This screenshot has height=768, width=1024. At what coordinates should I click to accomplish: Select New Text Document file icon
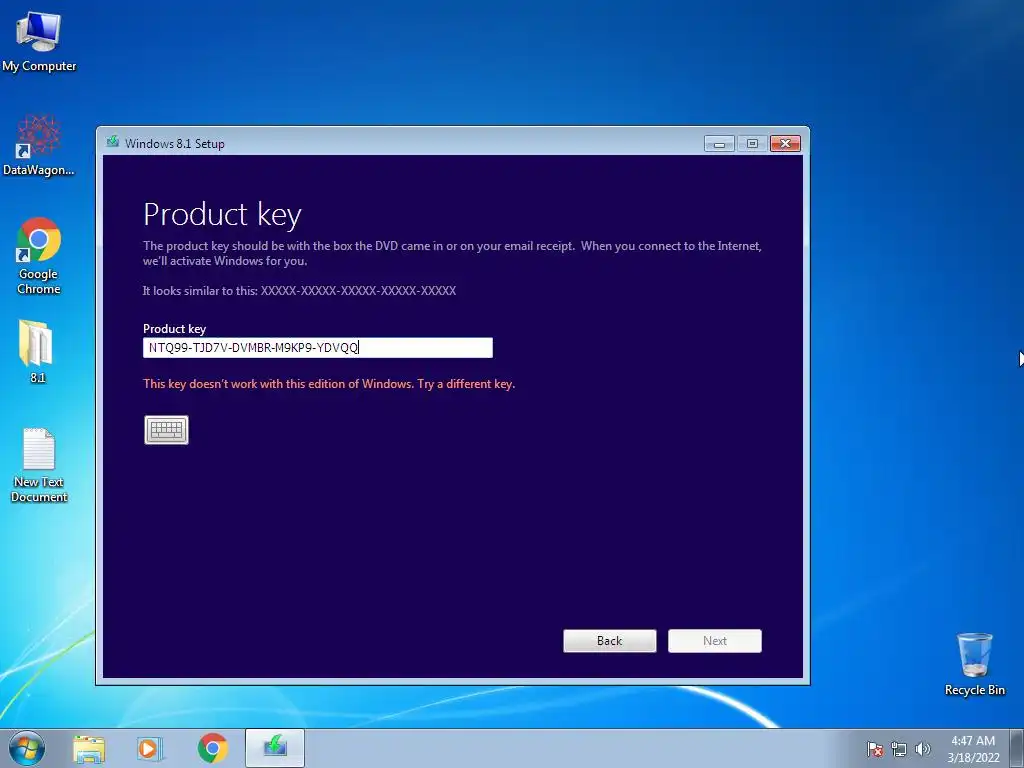click(x=39, y=466)
